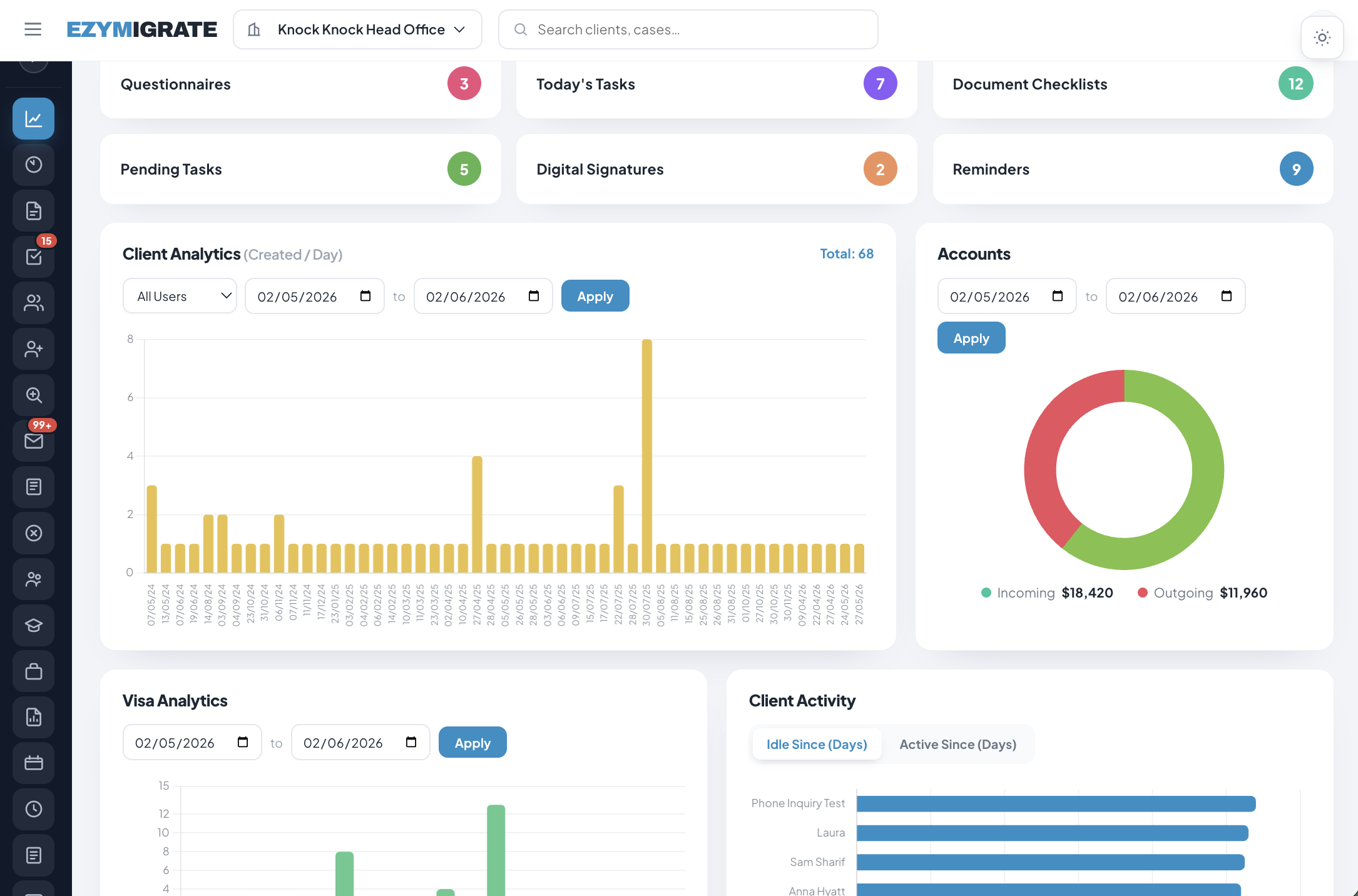Open the dashboard analytics chart icon in sidebar
This screenshot has width=1358, height=896.
(x=34, y=119)
